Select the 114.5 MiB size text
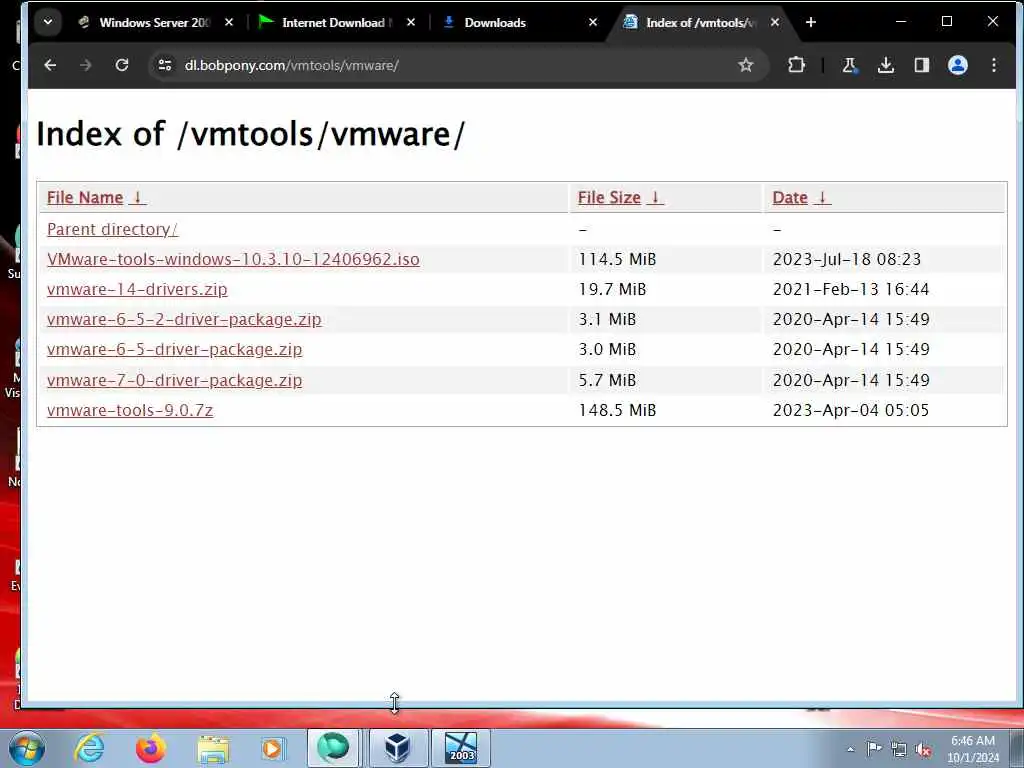Viewport: 1024px width, 768px height. (617, 259)
